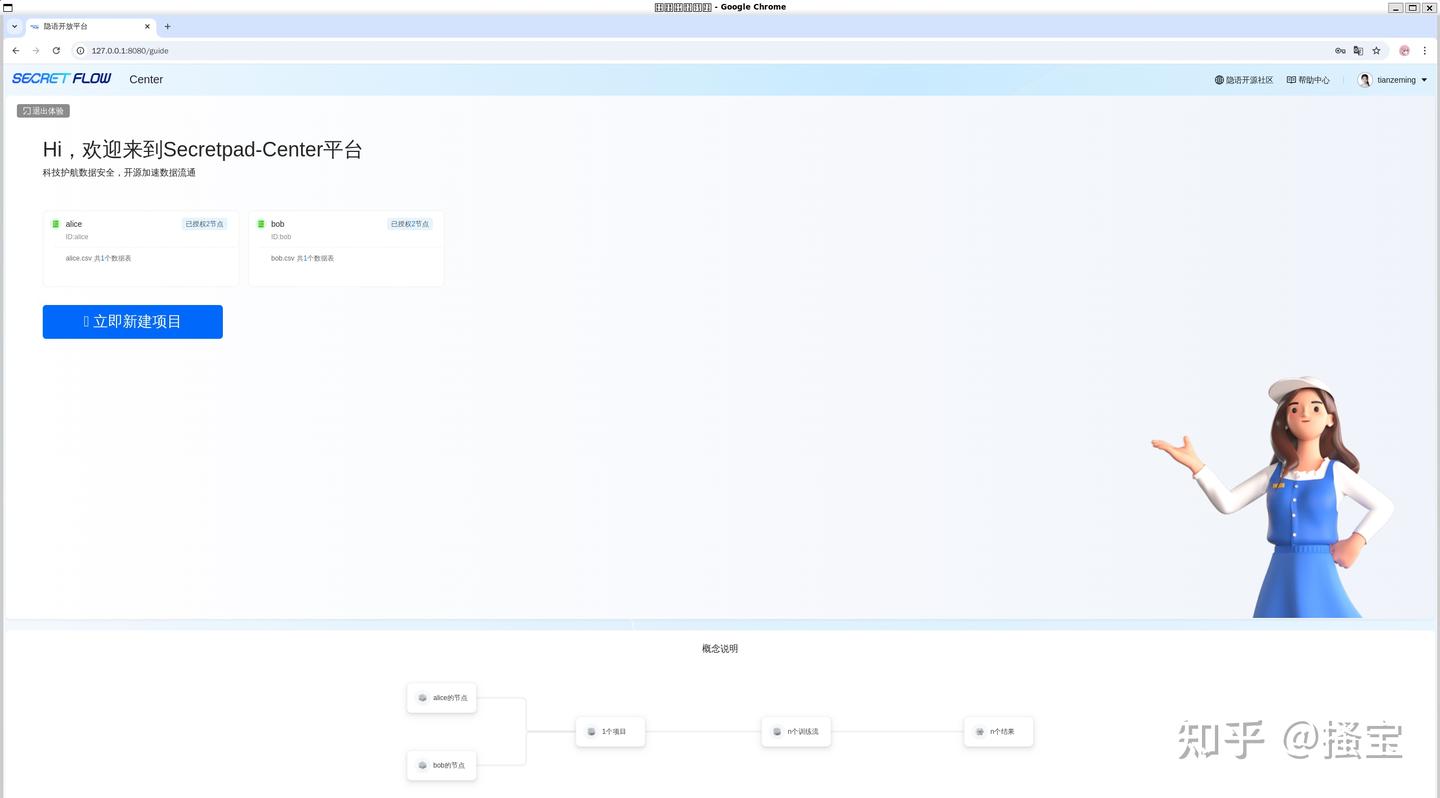Click the SECRET FLOW logo in the header
1440x798 pixels.
60,78
